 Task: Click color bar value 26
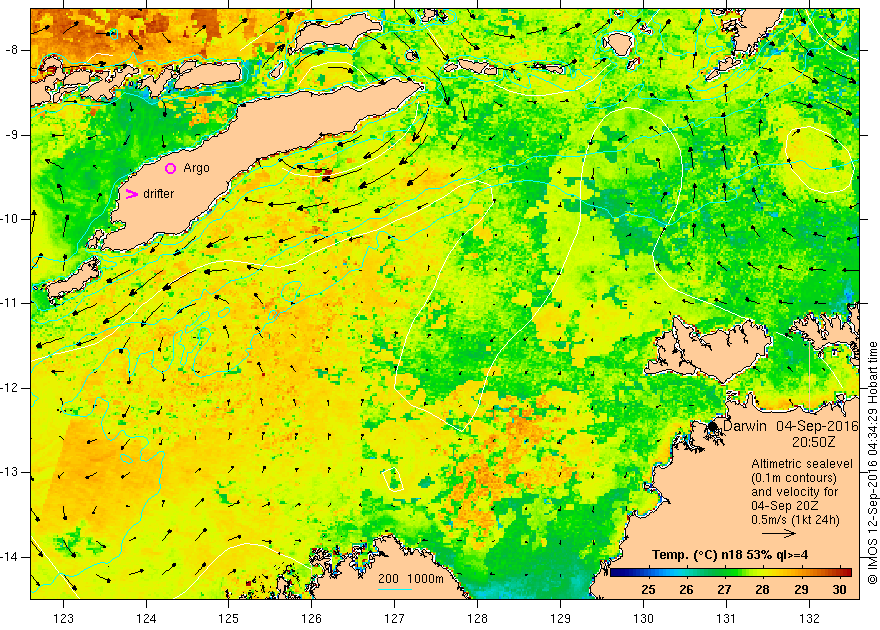click(x=686, y=589)
